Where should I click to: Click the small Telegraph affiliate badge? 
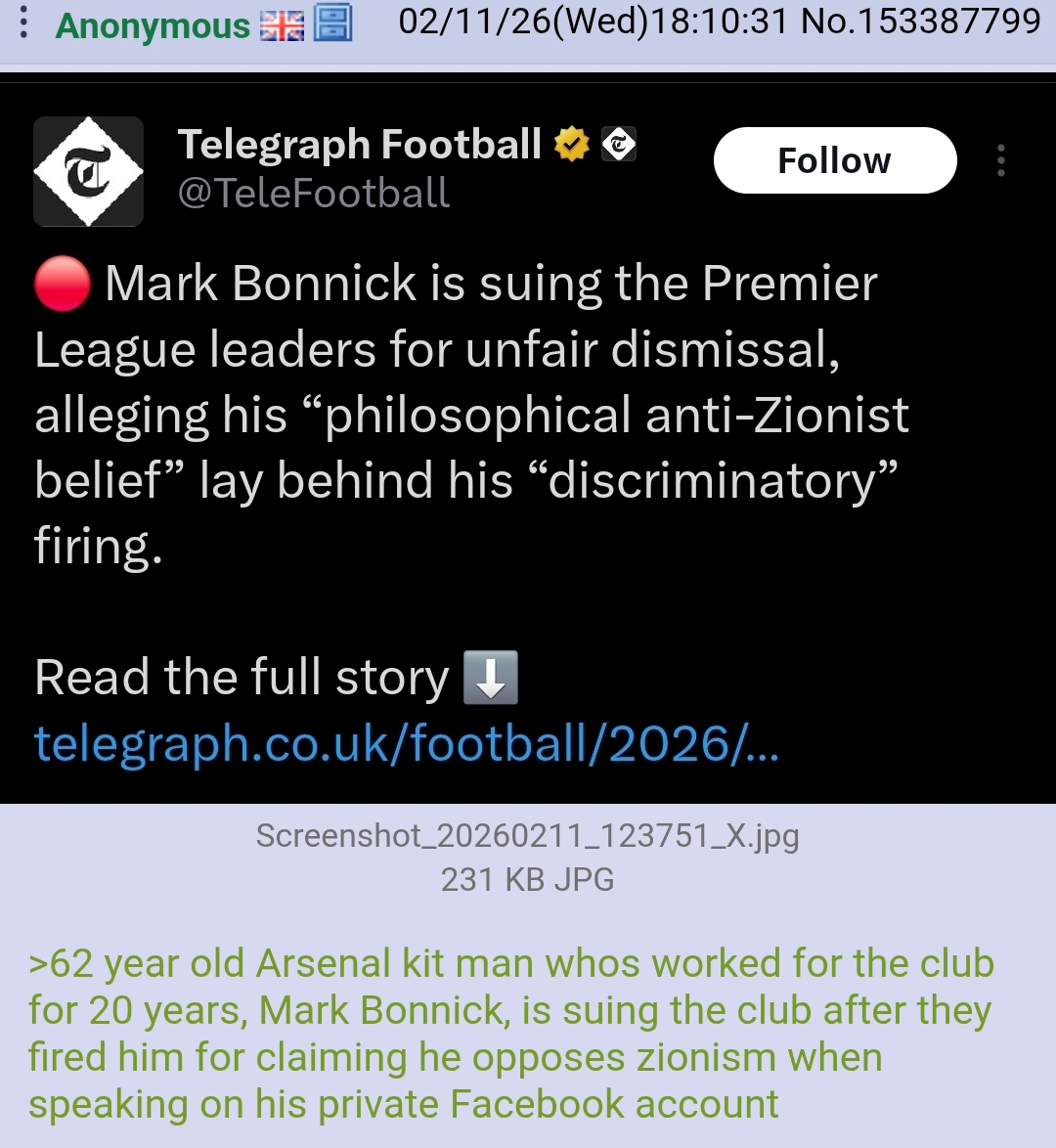[x=618, y=145]
